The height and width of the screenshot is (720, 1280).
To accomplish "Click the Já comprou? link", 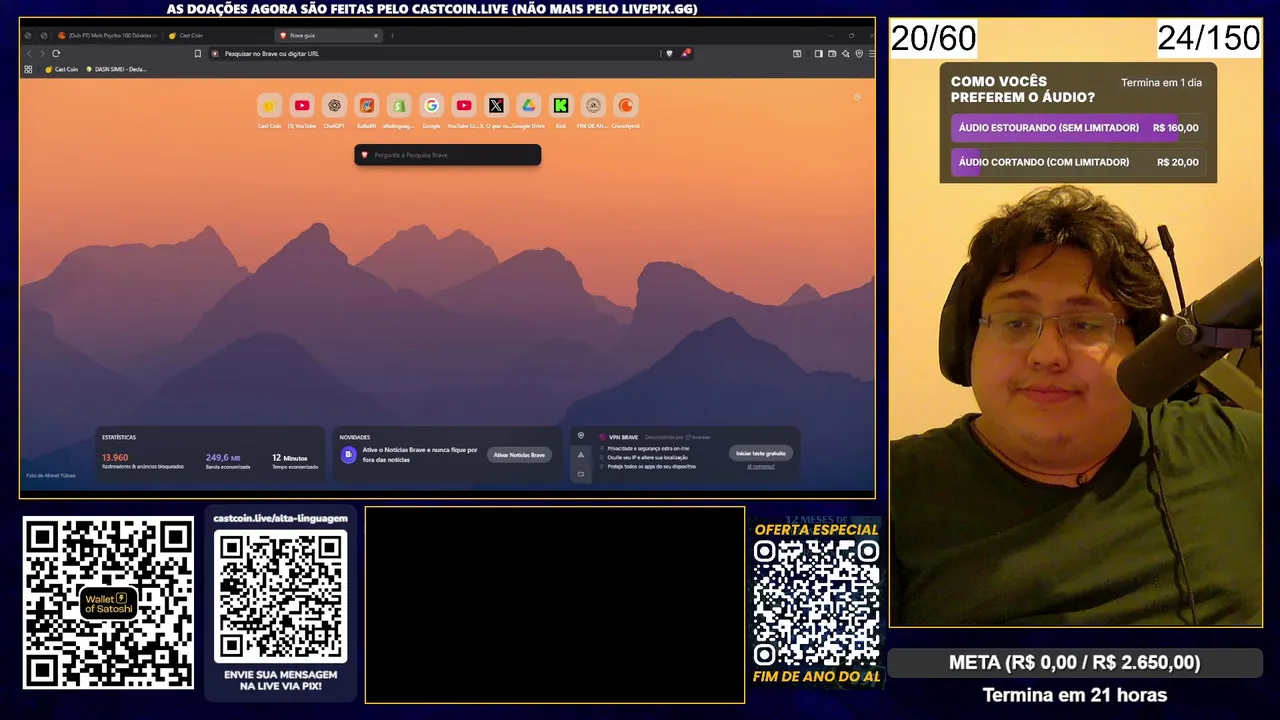I will [x=760, y=466].
